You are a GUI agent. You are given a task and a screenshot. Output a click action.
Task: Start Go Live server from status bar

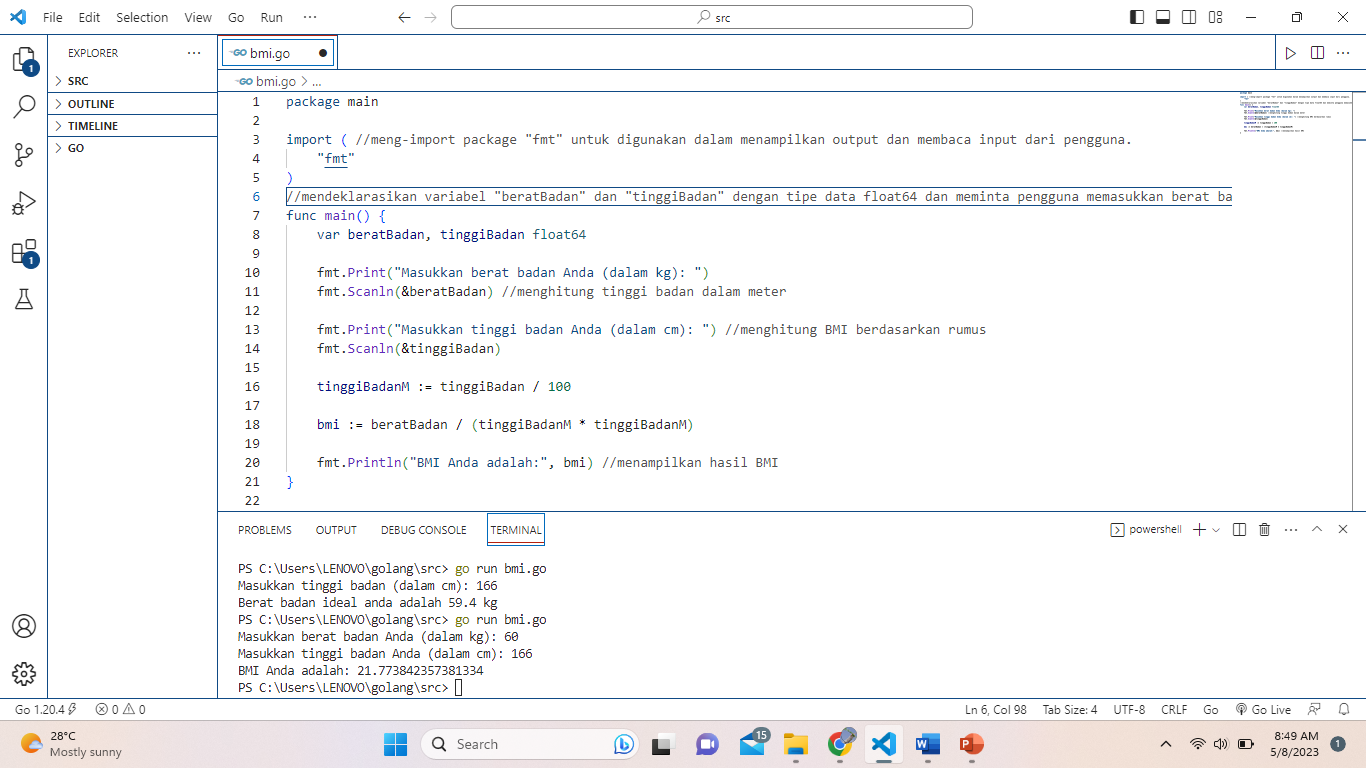tap(1263, 710)
